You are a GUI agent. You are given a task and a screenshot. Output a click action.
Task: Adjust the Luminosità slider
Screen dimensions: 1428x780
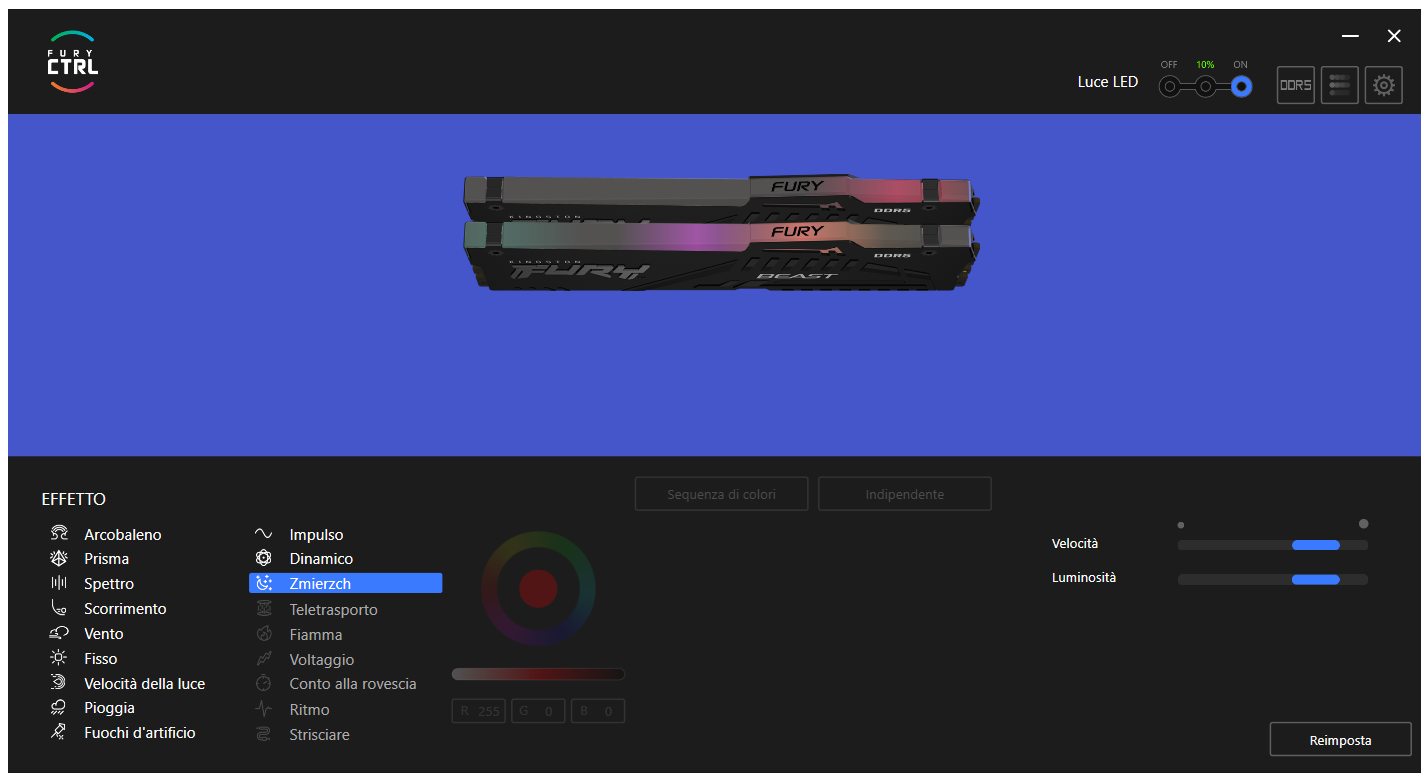(1273, 579)
